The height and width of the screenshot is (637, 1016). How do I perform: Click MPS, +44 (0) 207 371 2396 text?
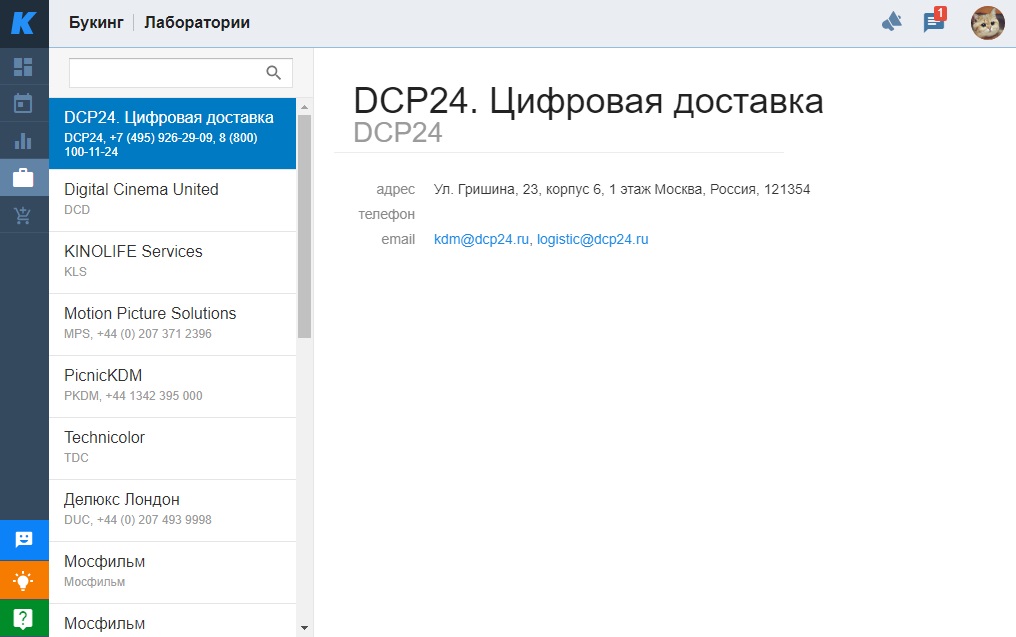click(x=138, y=334)
